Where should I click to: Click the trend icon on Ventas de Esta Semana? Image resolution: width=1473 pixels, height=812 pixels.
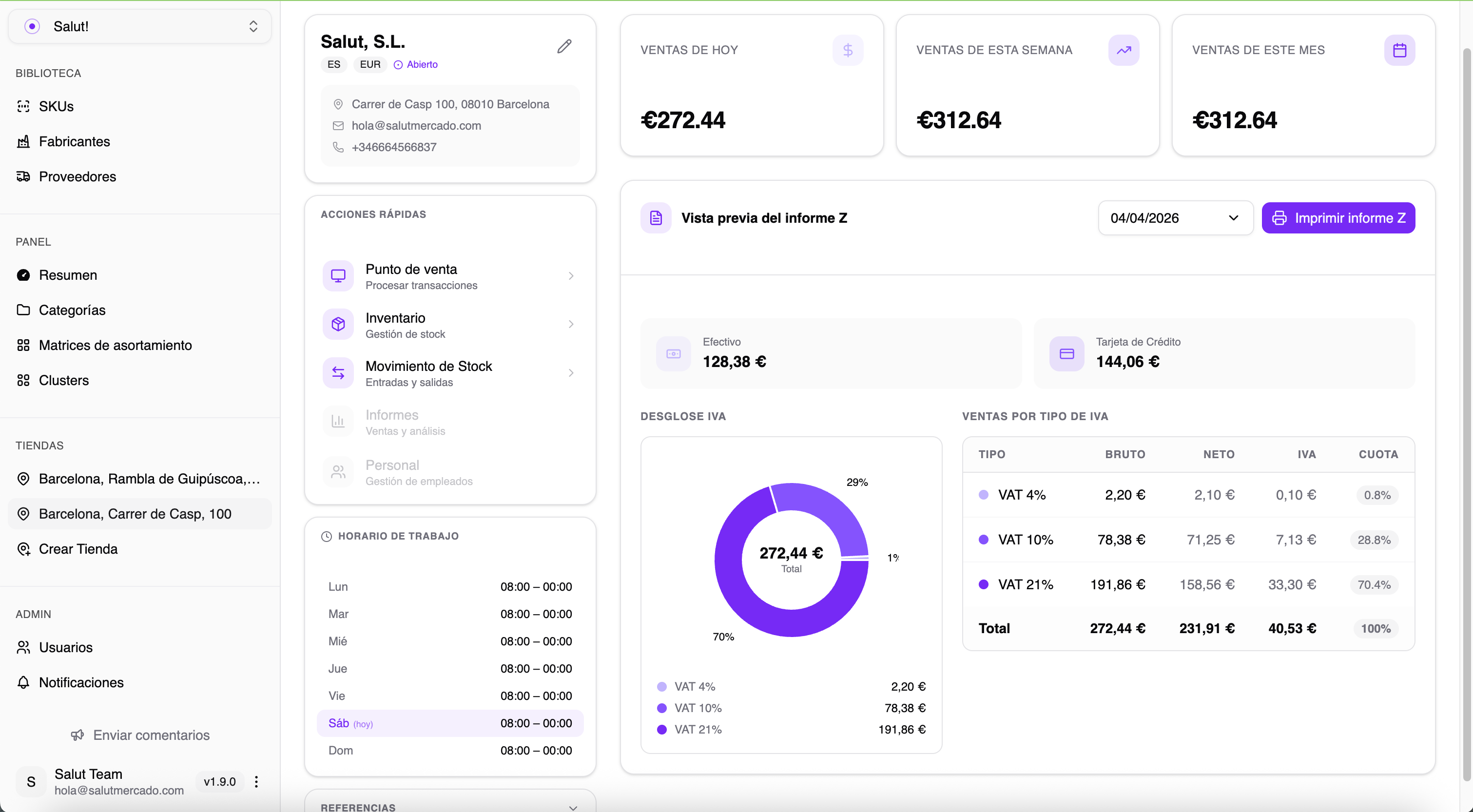(1123, 50)
